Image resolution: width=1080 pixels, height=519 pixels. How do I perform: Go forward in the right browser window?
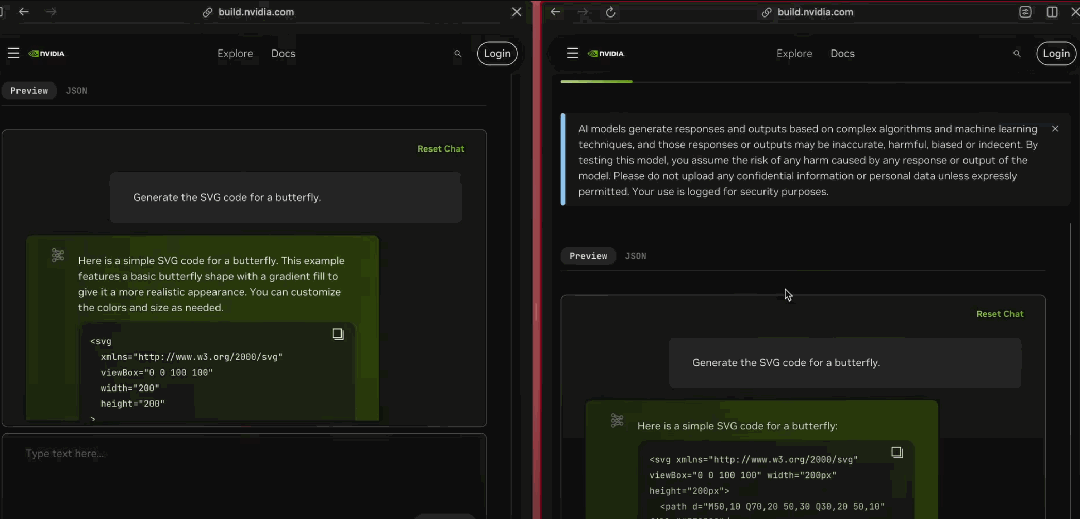coord(583,12)
